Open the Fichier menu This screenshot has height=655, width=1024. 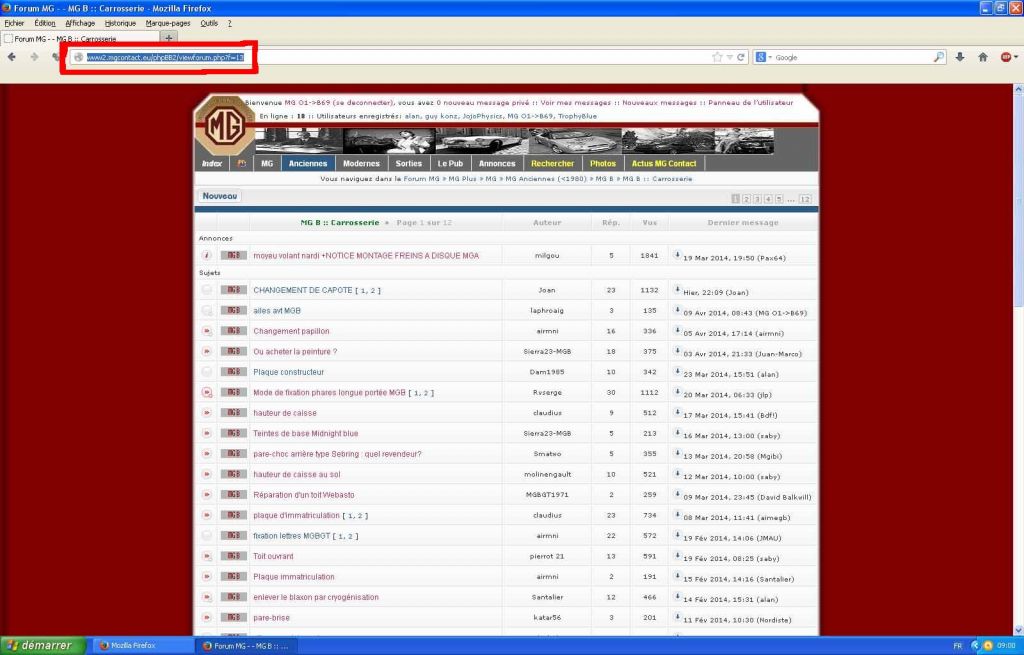(x=14, y=23)
